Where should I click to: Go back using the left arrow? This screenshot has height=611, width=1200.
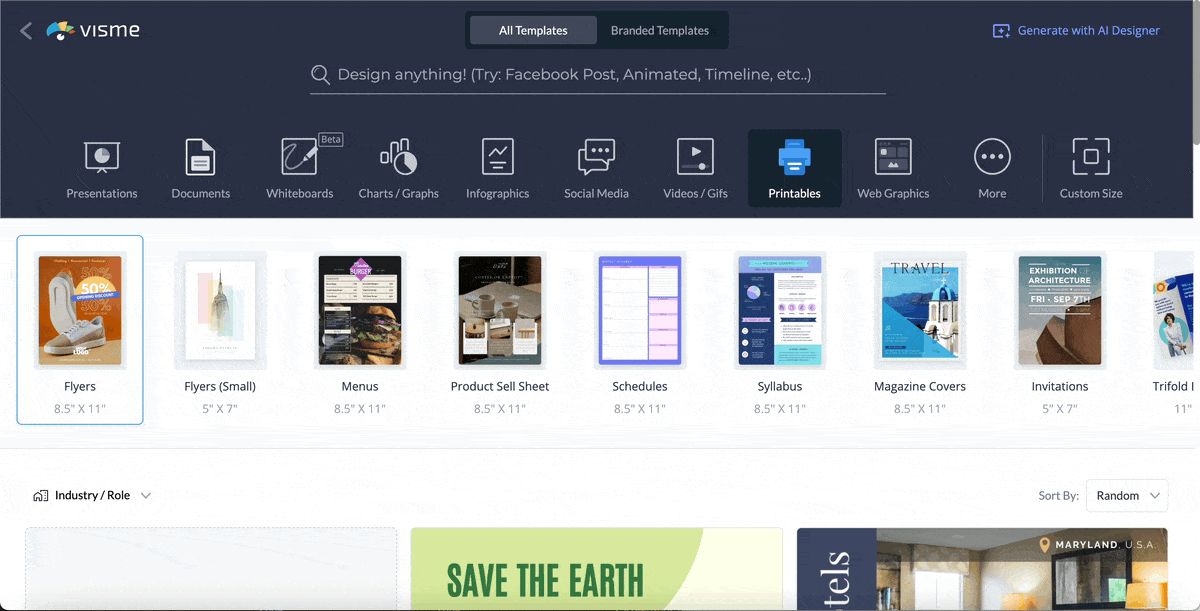tap(26, 31)
